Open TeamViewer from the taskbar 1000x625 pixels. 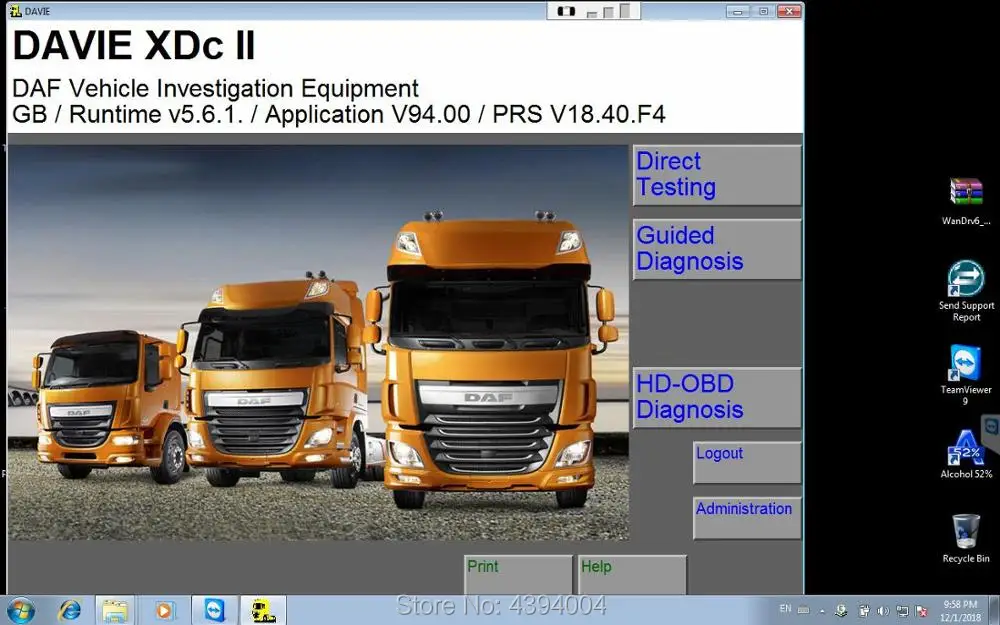[x=215, y=610]
